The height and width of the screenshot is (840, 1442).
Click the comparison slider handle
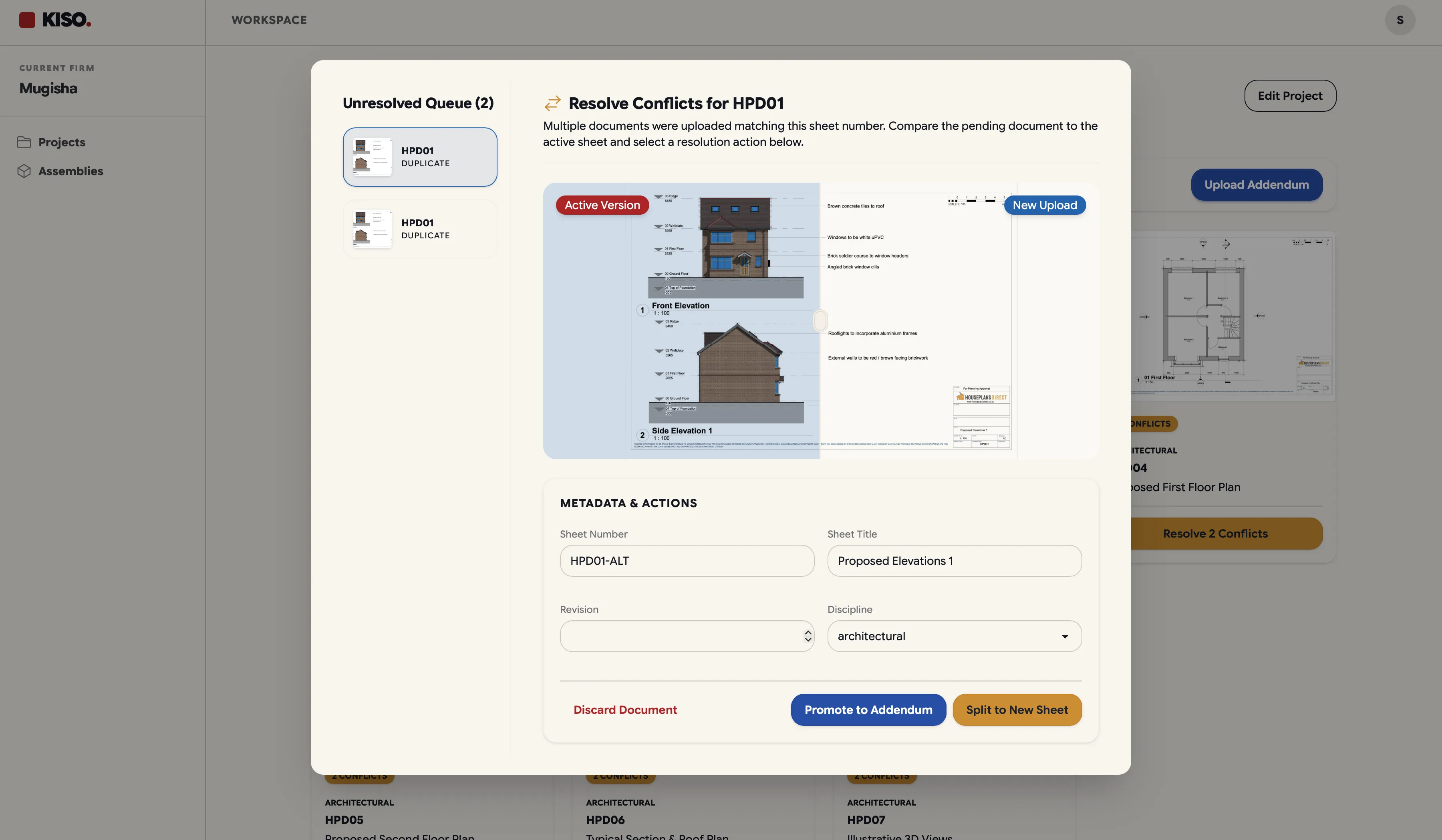click(x=820, y=320)
